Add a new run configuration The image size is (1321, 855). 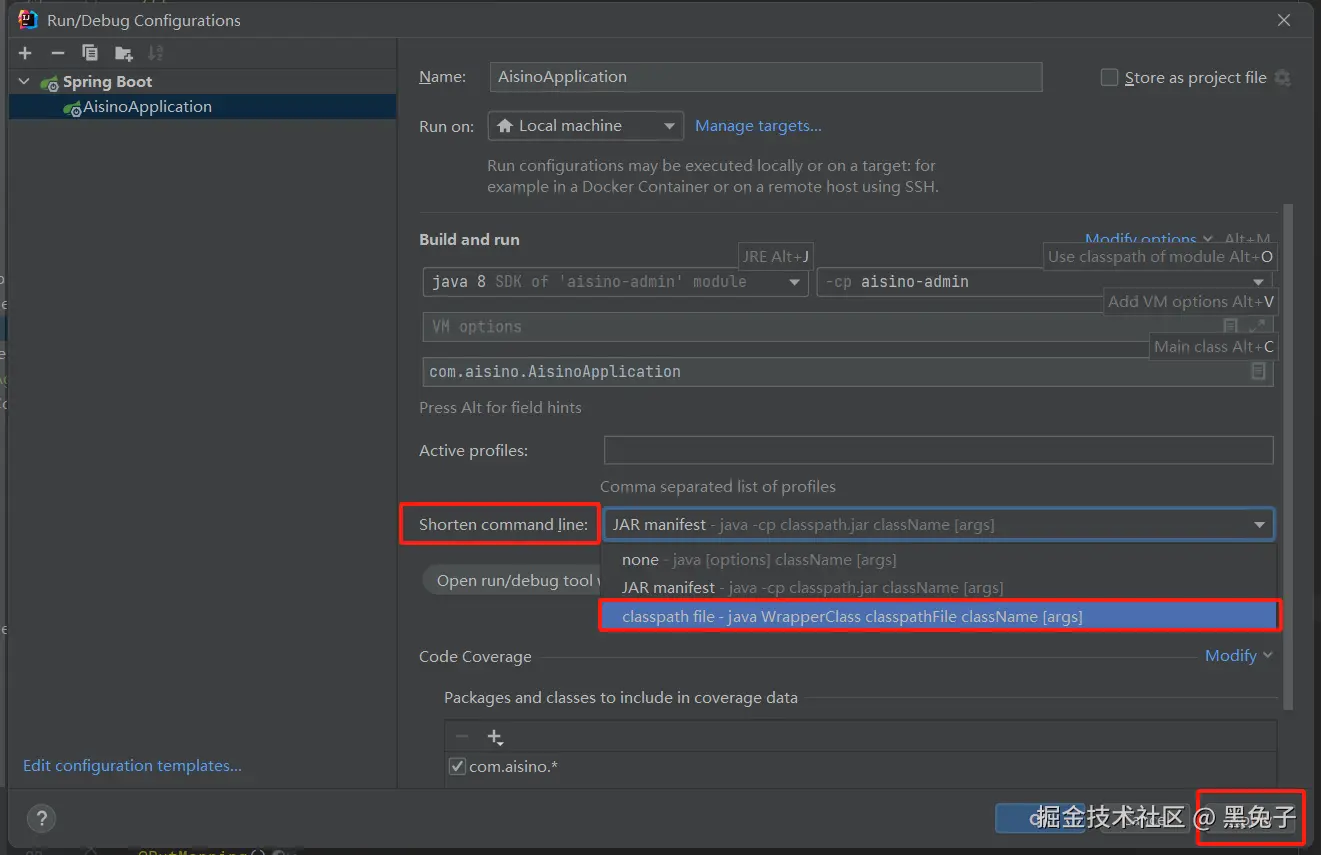coord(26,53)
